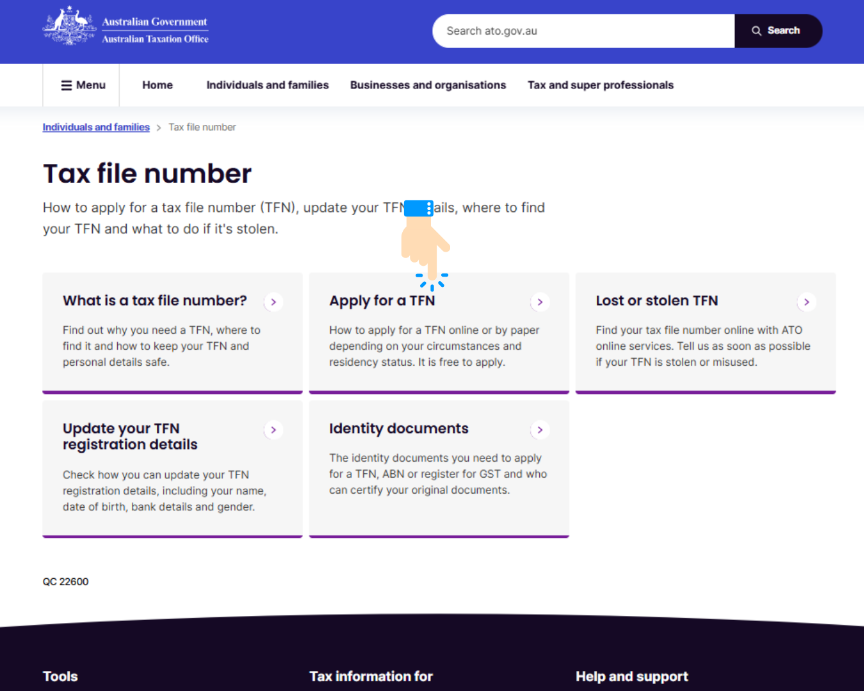864x691 pixels.
Task: Open 'Individuals and families' in the navigation bar
Action: click(x=267, y=86)
